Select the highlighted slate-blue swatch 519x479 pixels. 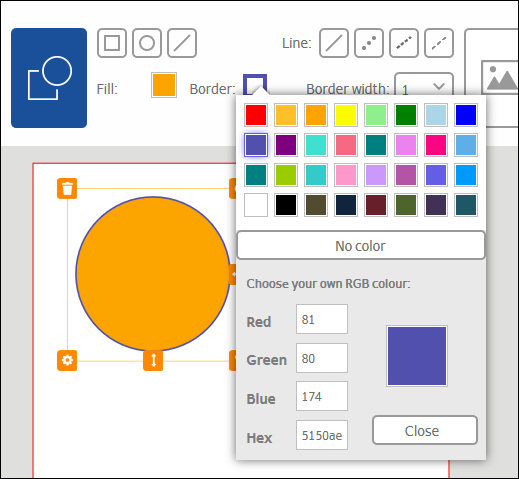tap(256, 145)
